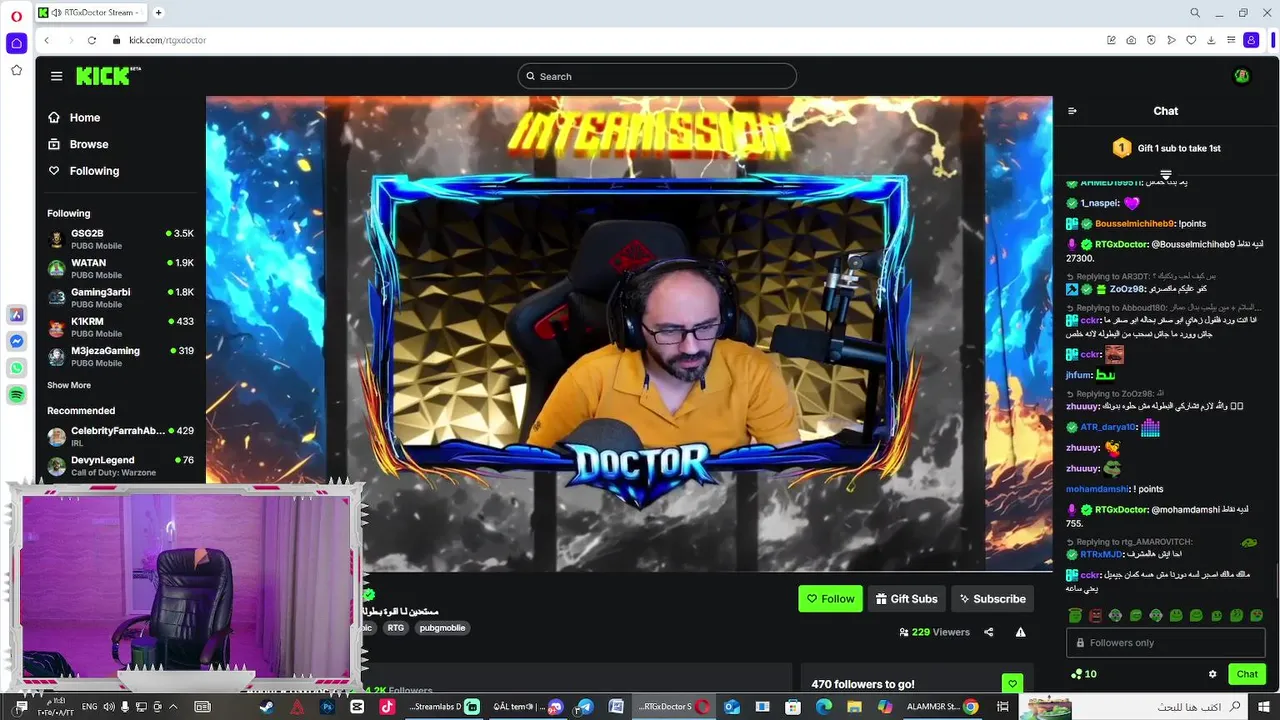
Task: Click the Followers only chat input
Action: [x=1166, y=643]
